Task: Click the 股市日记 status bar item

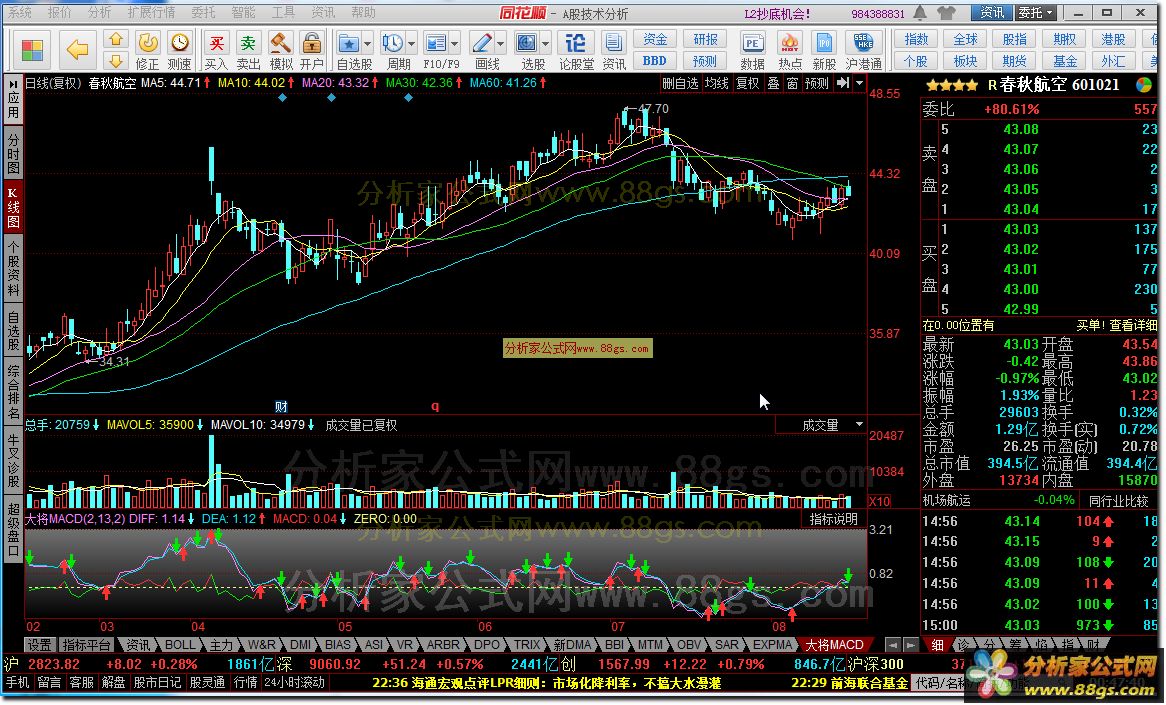Action: coord(157,682)
